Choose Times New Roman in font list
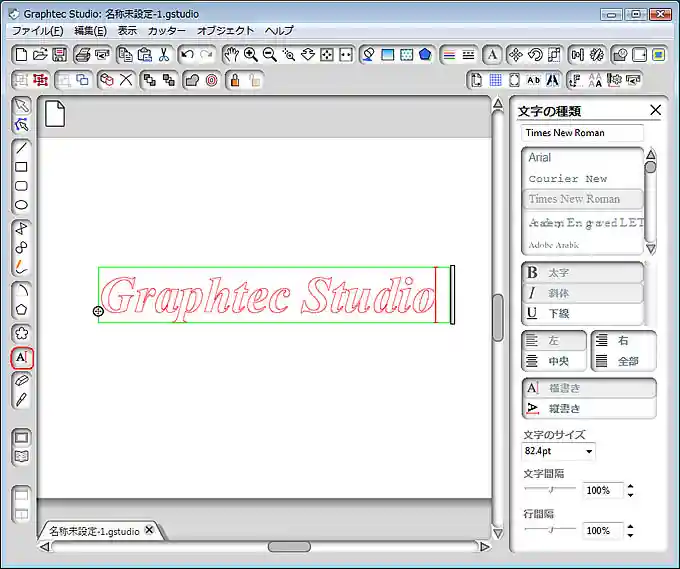The image size is (680, 569). pyautogui.click(x=583, y=199)
